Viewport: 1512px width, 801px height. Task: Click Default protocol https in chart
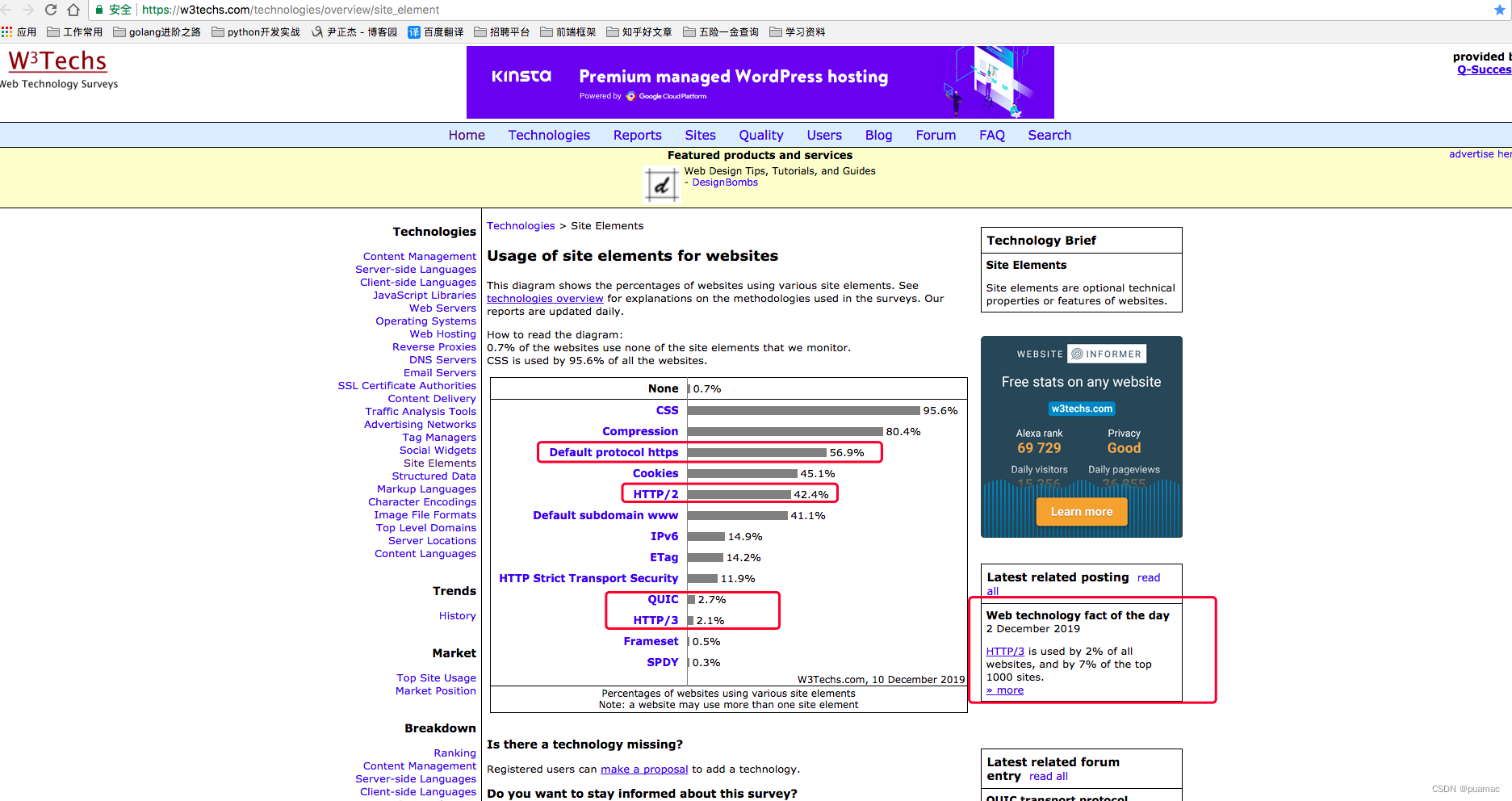click(x=614, y=452)
